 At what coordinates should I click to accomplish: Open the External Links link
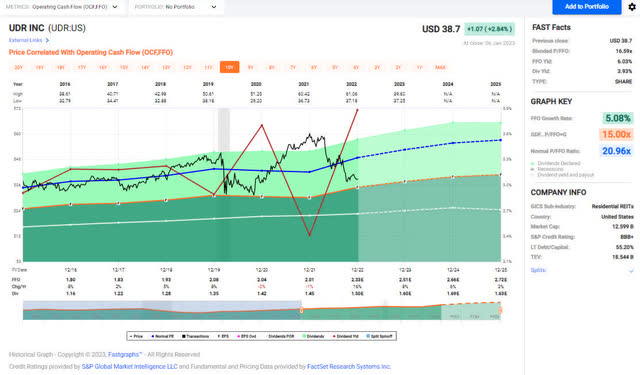point(26,40)
